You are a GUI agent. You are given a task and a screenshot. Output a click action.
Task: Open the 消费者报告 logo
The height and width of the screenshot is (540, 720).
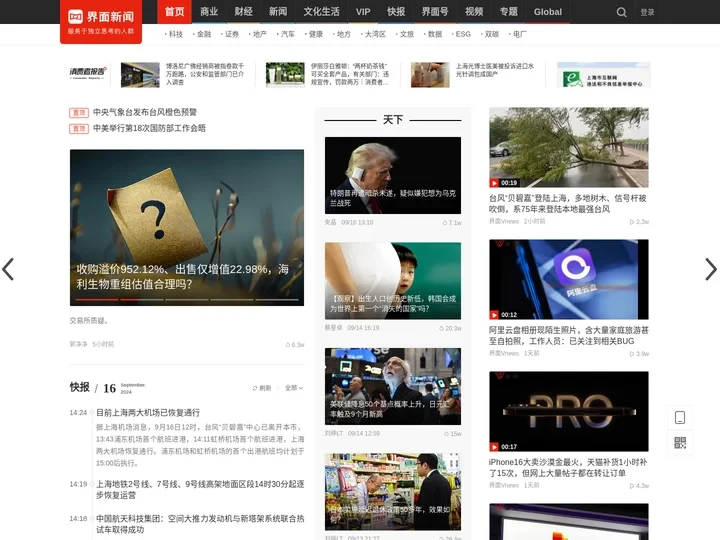pyautogui.click(x=88, y=73)
